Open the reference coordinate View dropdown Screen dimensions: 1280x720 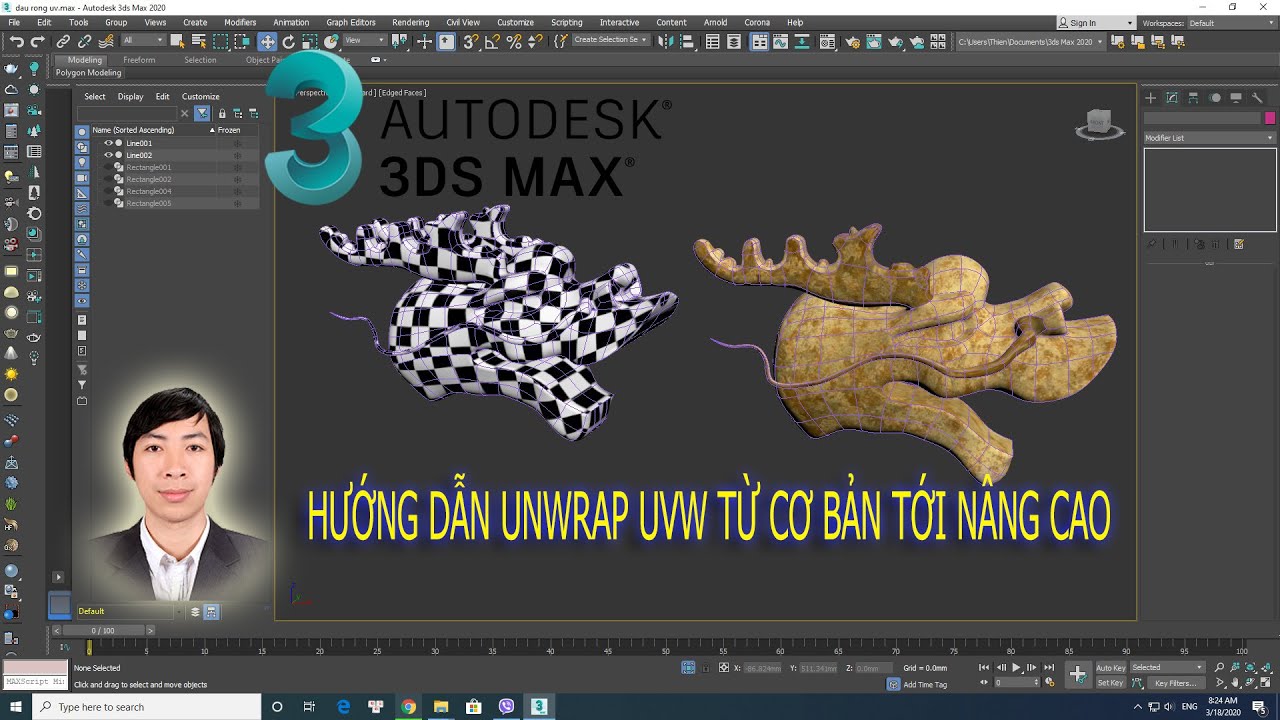pyautogui.click(x=364, y=41)
